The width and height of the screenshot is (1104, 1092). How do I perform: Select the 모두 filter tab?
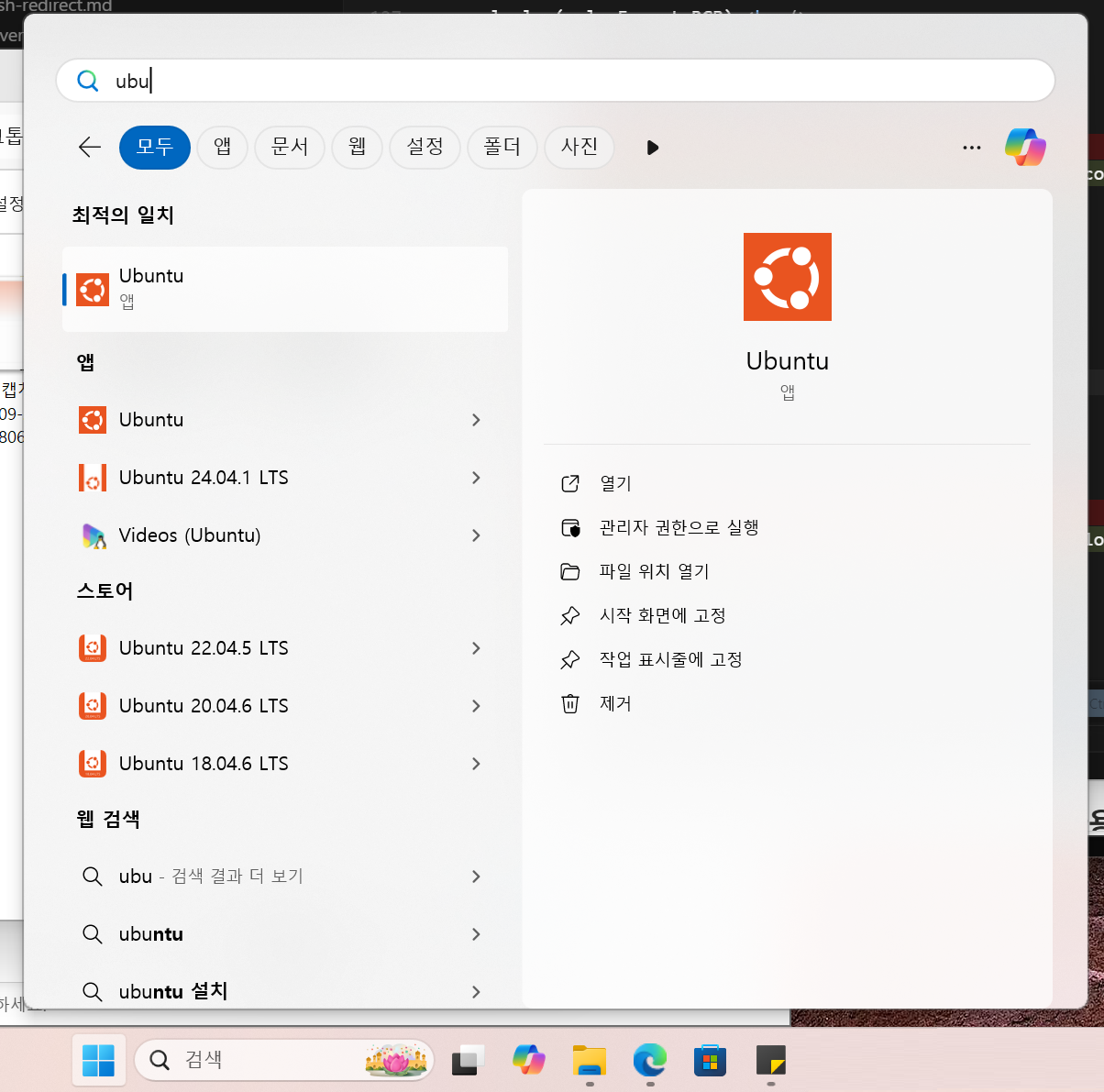coord(155,147)
